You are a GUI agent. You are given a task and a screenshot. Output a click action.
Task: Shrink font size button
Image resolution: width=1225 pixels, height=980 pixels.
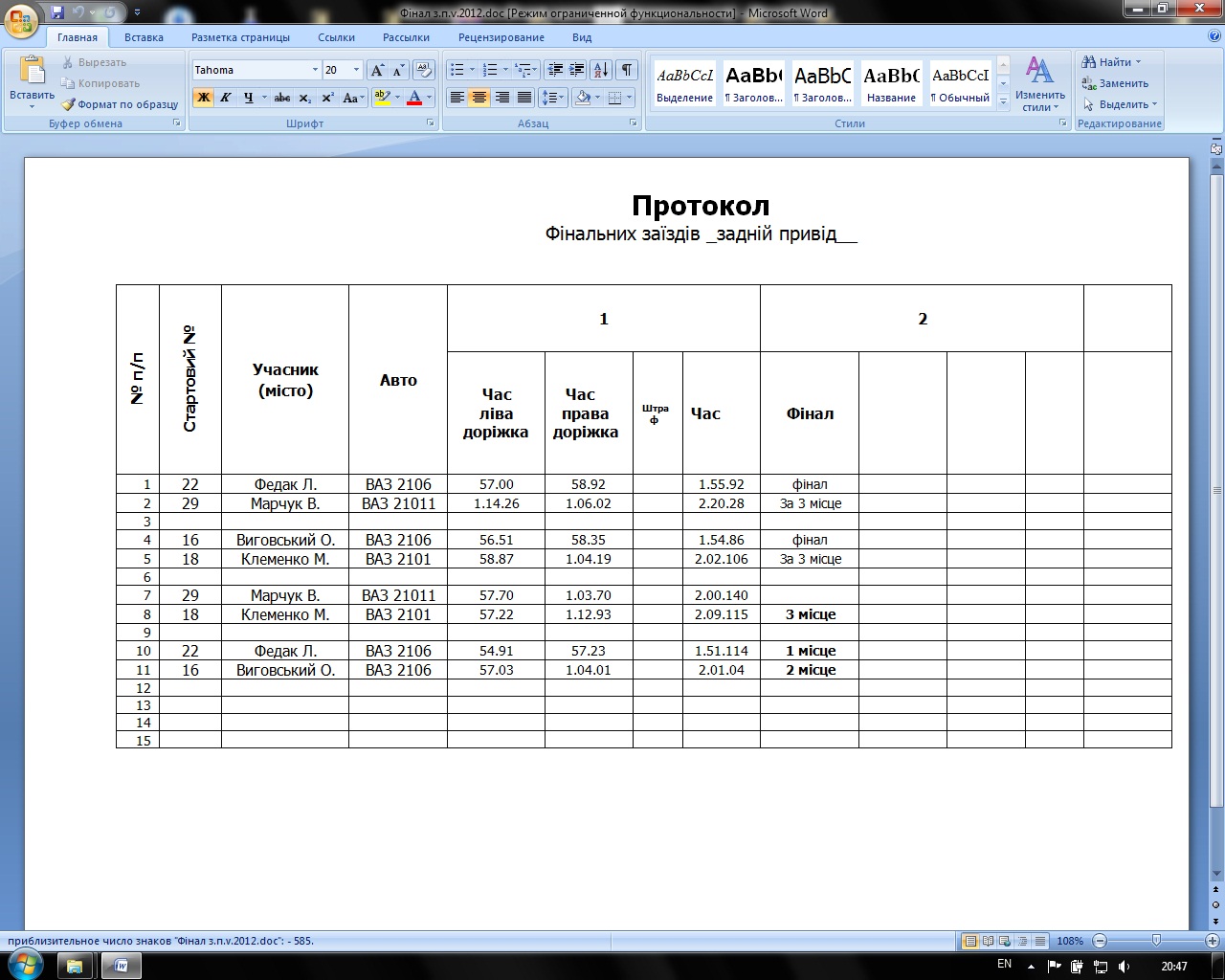tap(397, 70)
